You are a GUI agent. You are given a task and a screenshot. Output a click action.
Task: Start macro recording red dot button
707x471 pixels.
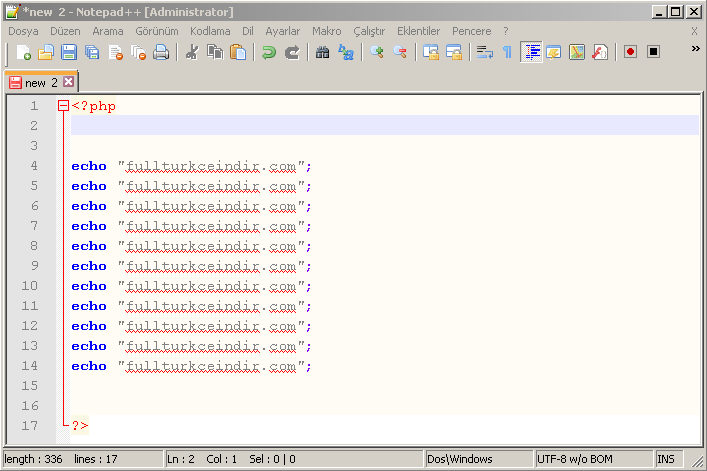coord(630,52)
